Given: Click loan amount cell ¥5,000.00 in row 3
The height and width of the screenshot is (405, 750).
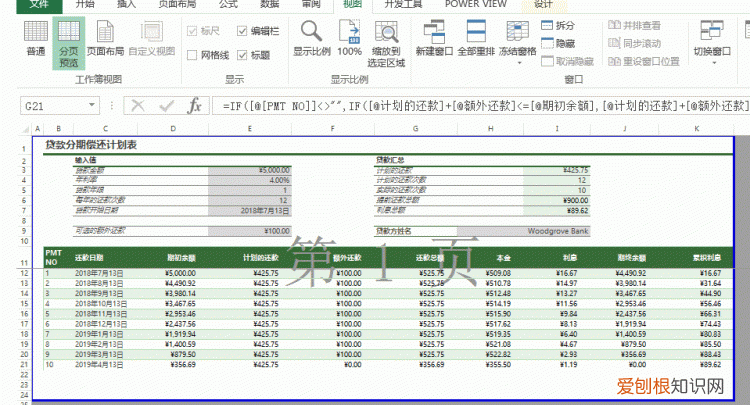Looking at the screenshot, I should 249,170.
